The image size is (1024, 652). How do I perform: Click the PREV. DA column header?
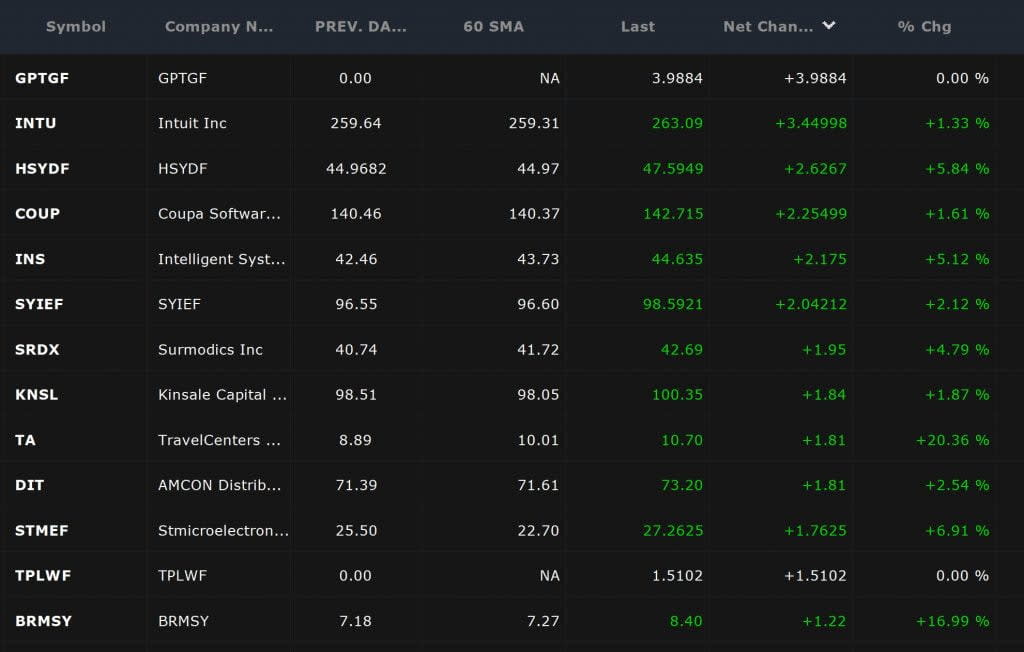tap(361, 26)
